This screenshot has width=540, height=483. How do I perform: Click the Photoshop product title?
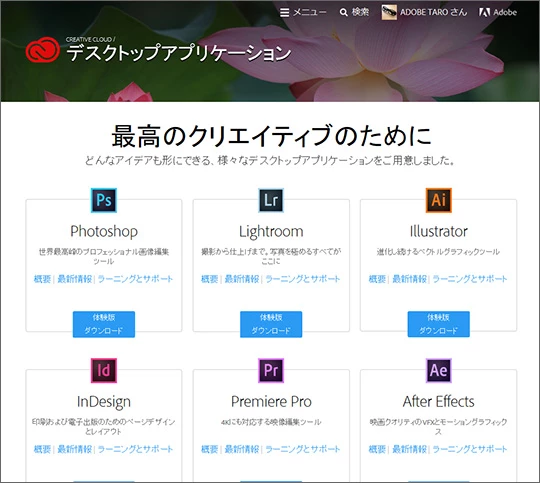click(x=104, y=232)
